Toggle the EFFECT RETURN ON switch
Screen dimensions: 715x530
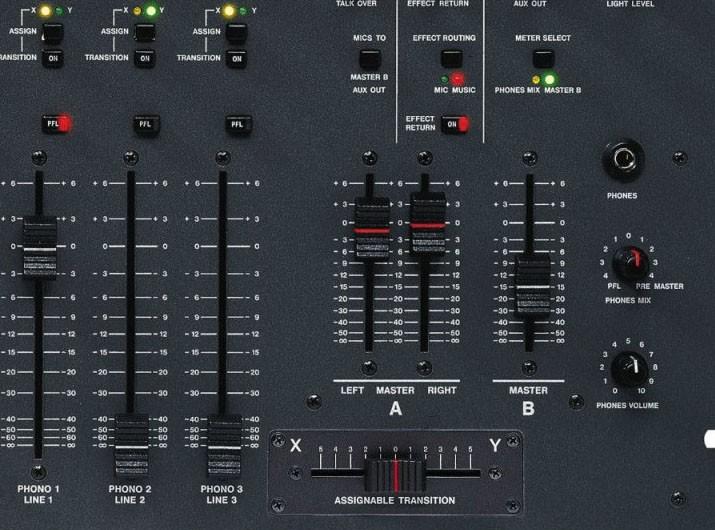[455, 125]
